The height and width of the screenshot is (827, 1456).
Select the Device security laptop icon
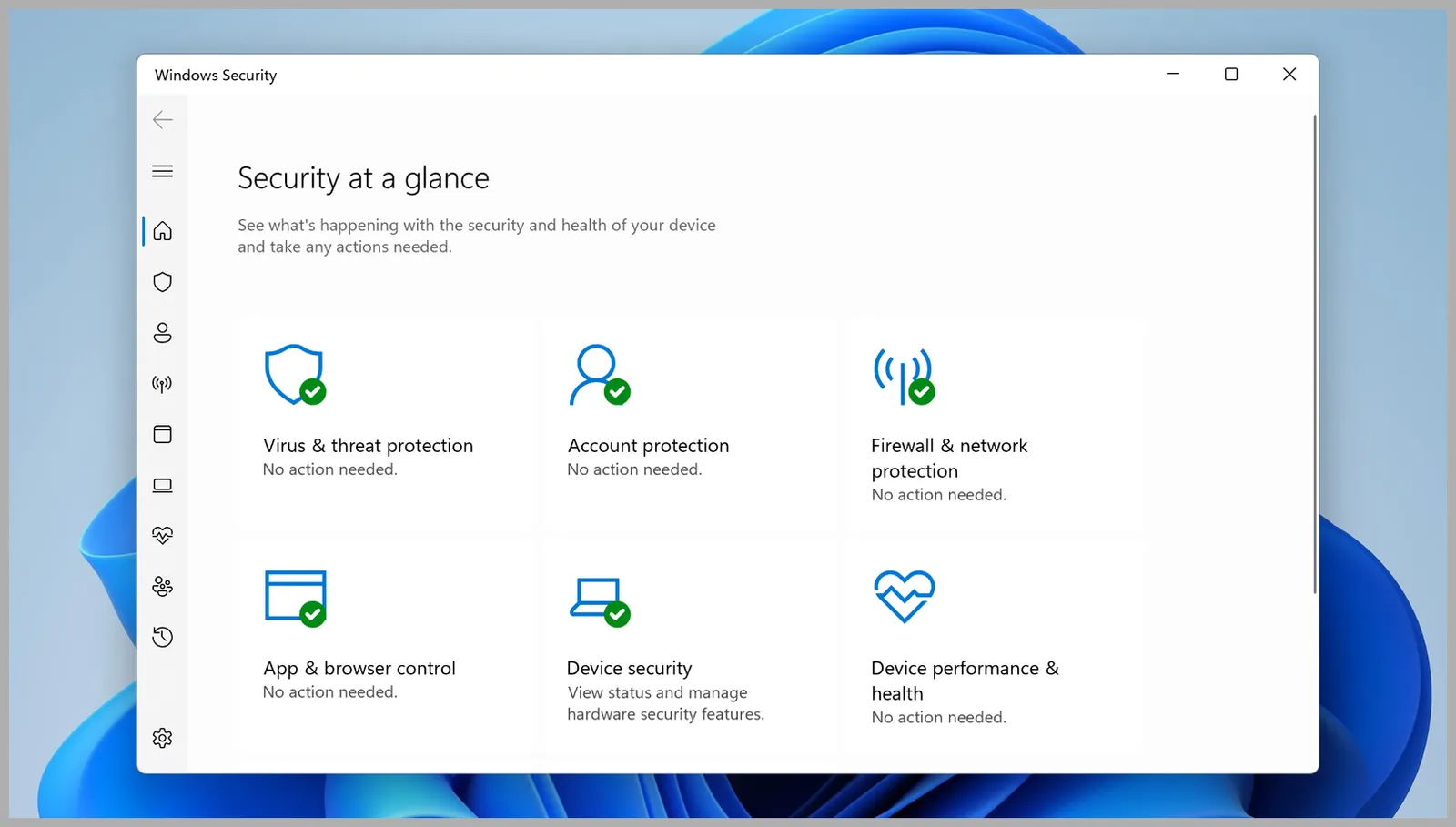pyautogui.click(x=162, y=485)
